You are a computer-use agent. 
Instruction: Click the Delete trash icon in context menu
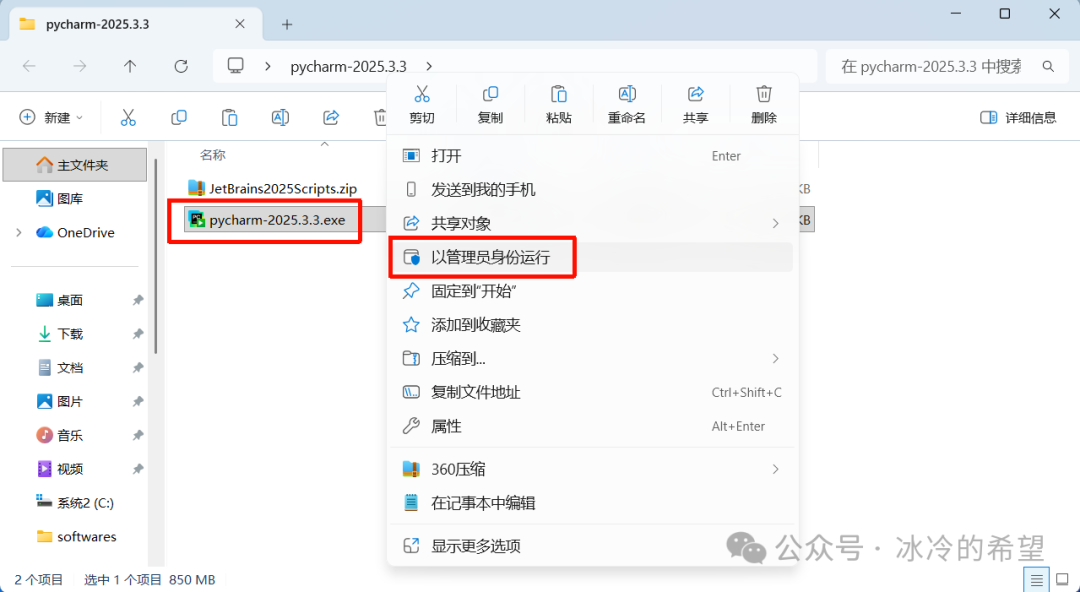tap(764, 95)
